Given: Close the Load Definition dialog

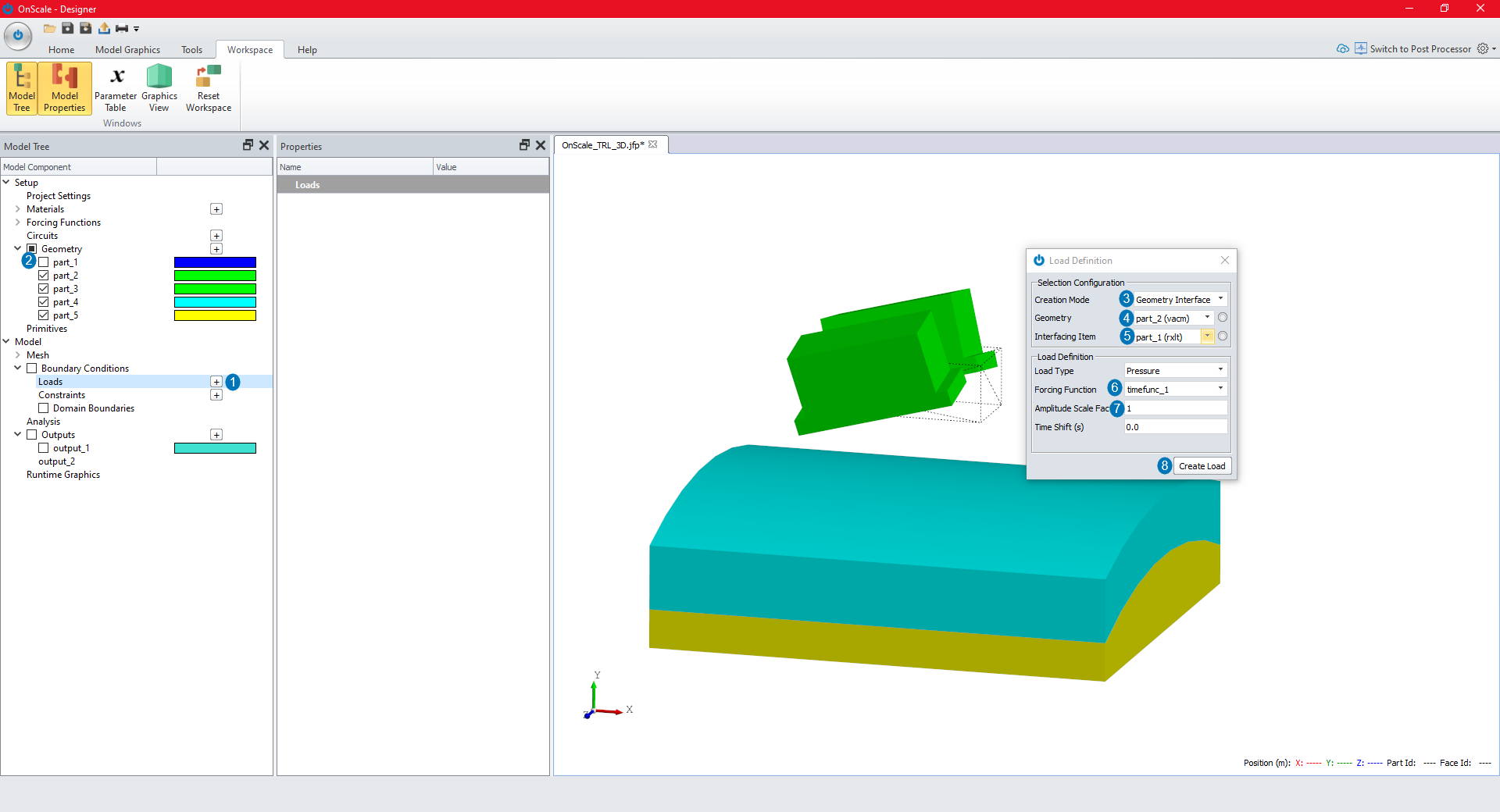Looking at the screenshot, I should click(x=1225, y=260).
